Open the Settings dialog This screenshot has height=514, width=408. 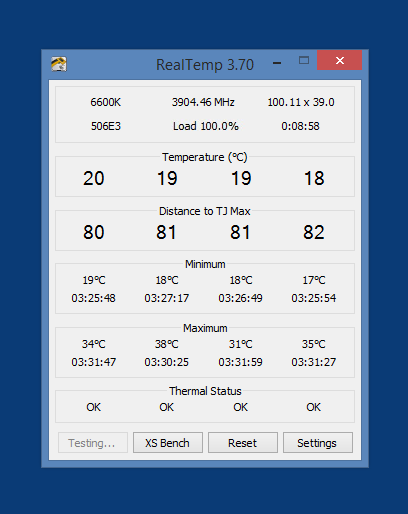coord(318,443)
